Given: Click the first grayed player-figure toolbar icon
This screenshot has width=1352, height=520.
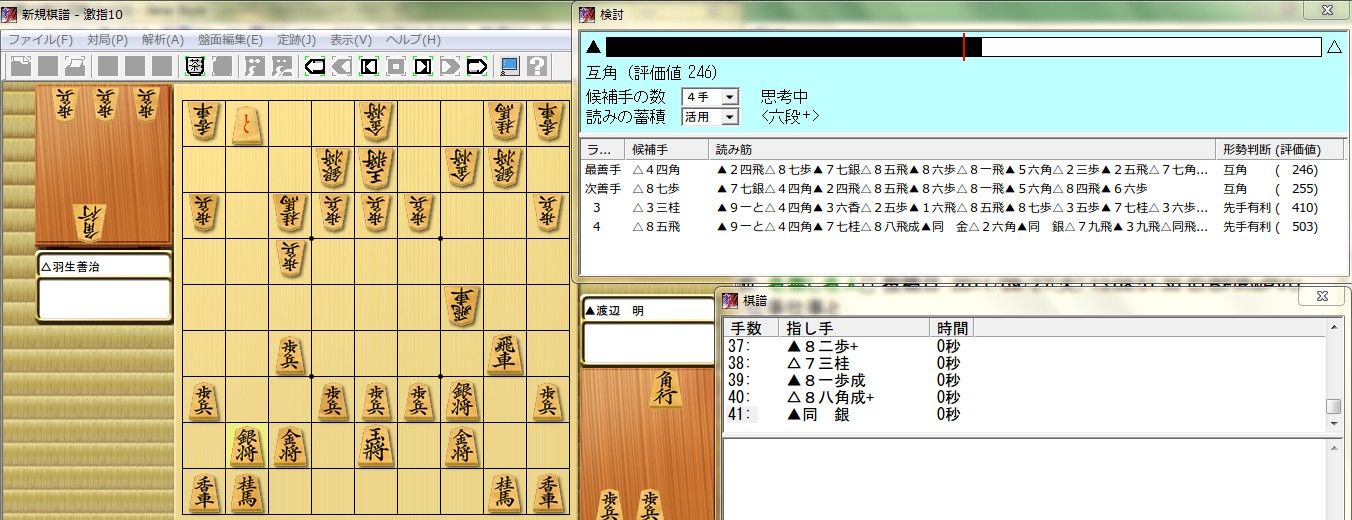Looking at the screenshot, I should click(x=256, y=67).
